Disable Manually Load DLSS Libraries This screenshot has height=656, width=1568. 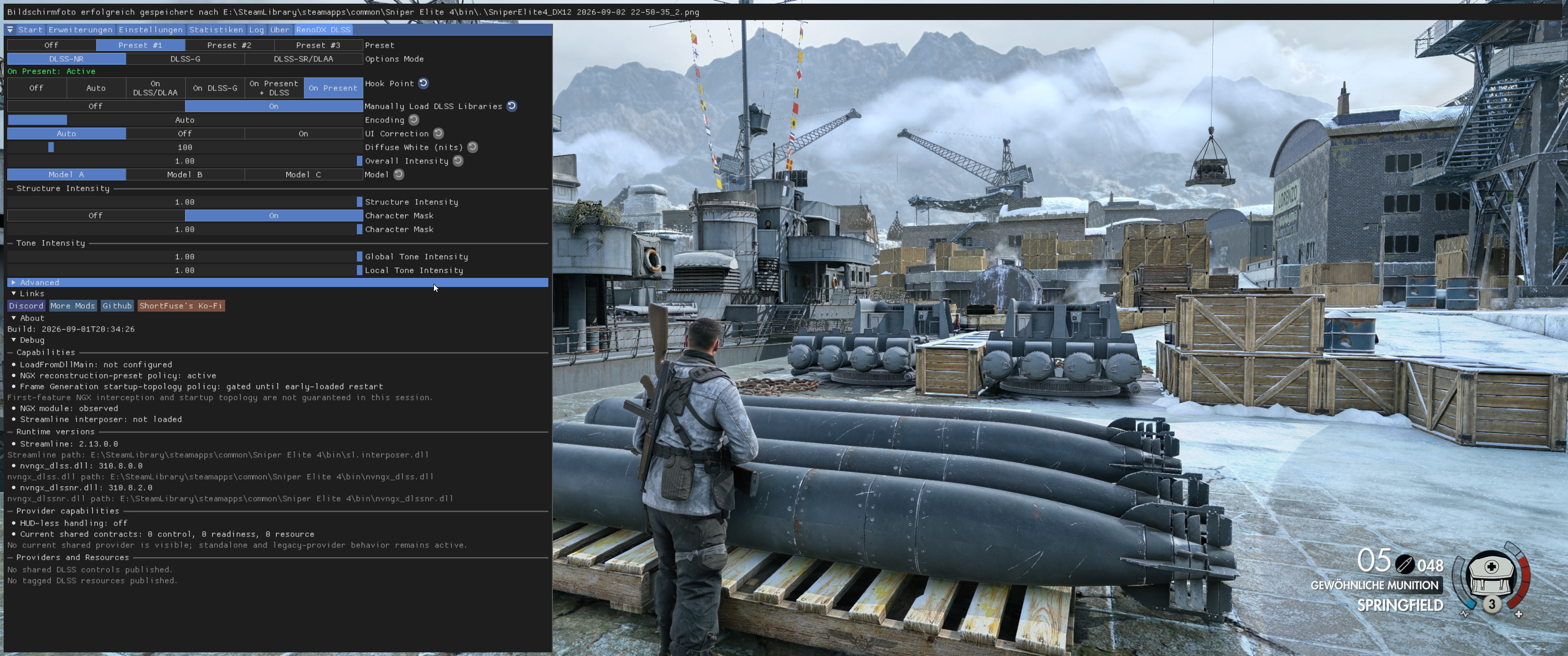click(96, 106)
